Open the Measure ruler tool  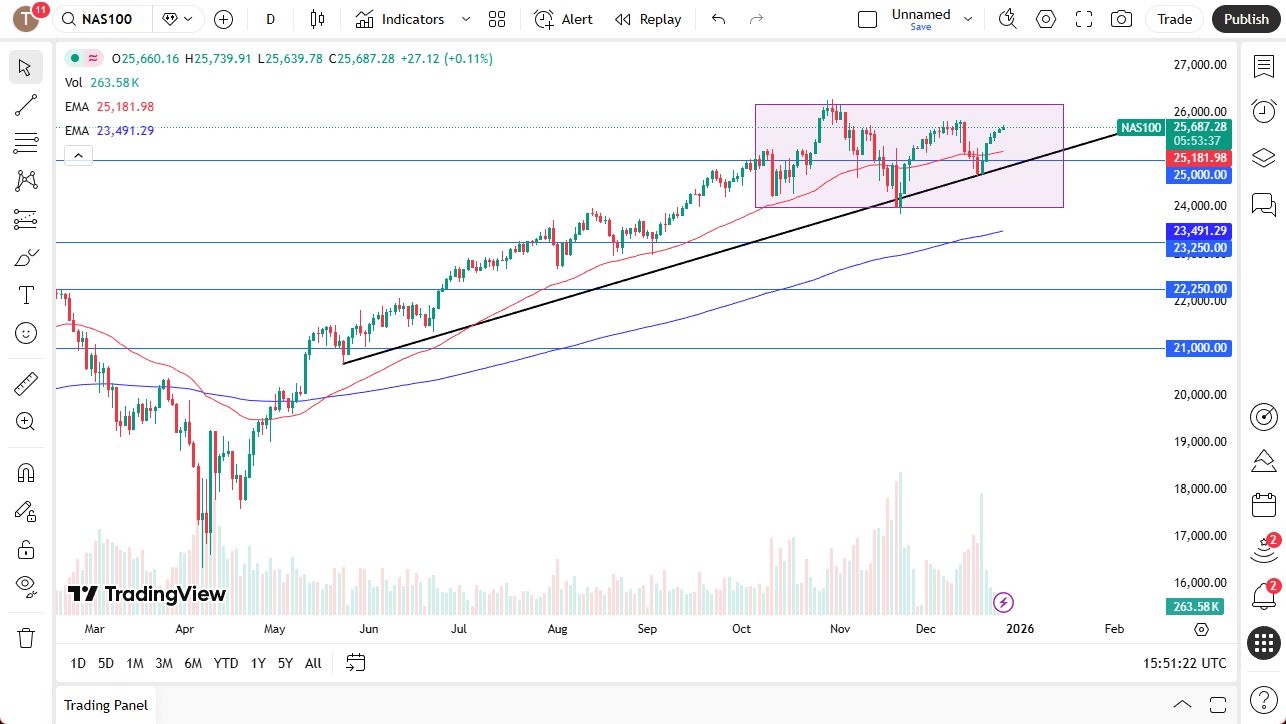(25, 383)
